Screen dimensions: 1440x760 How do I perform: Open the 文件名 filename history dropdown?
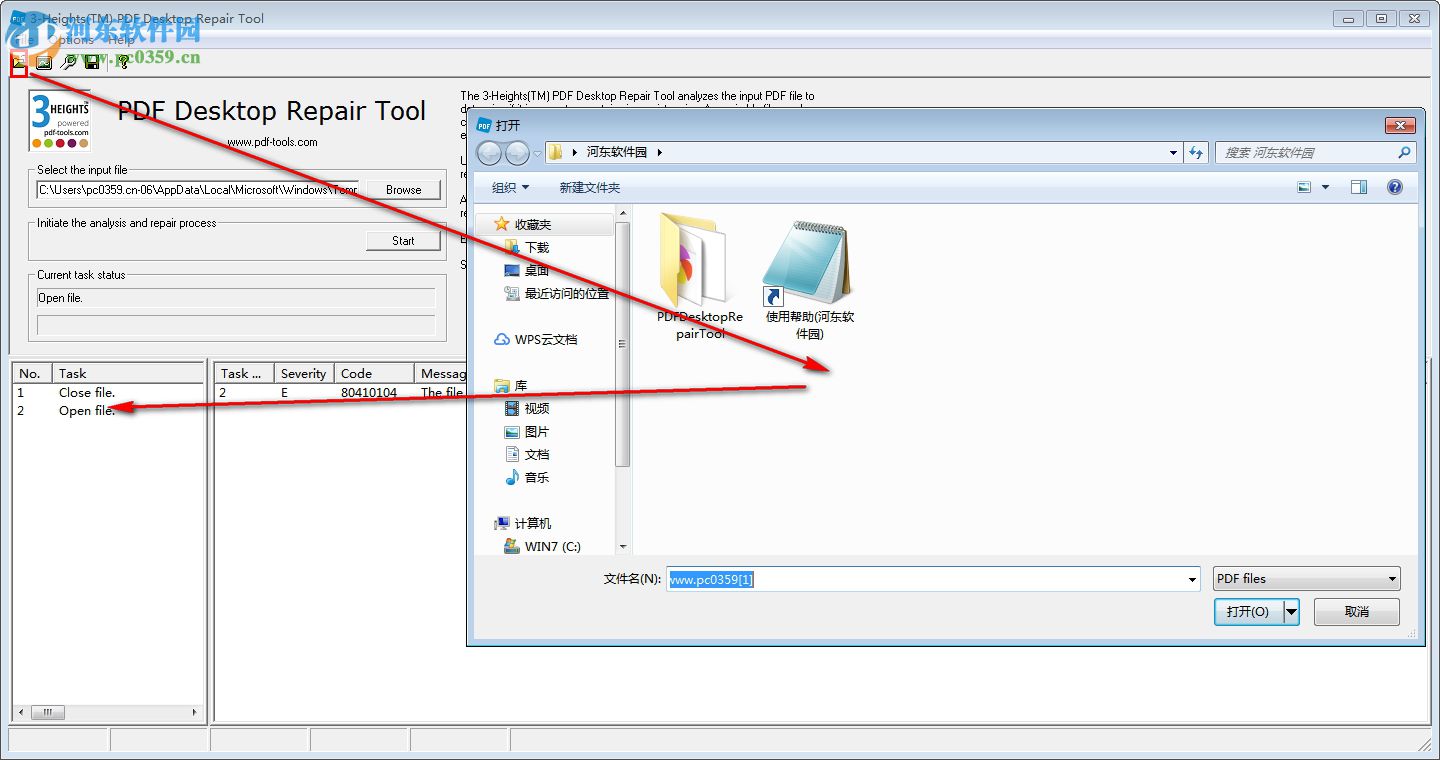pyautogui.click(x=1192, y=579)
